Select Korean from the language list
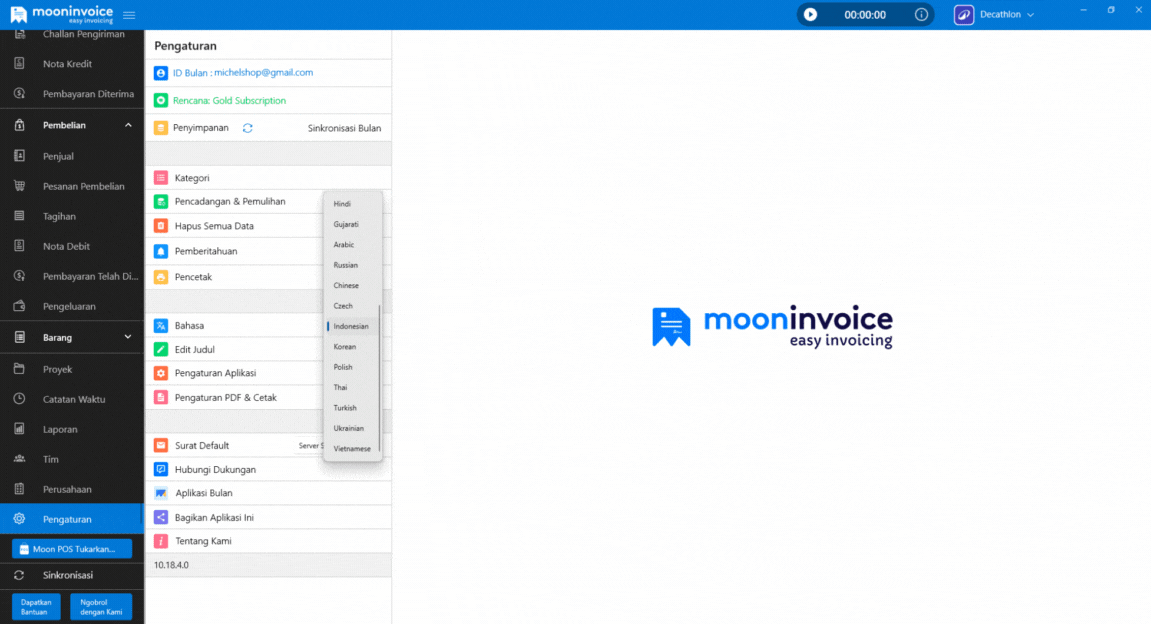 [344, 346]
